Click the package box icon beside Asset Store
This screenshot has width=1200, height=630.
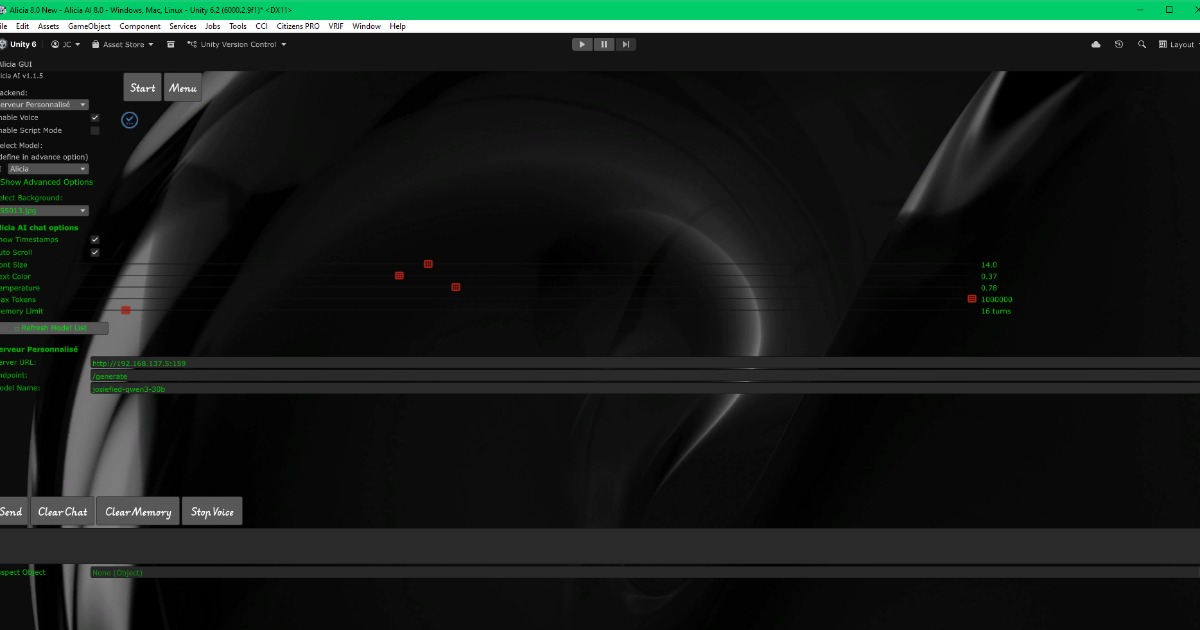[x=171, y=44]
